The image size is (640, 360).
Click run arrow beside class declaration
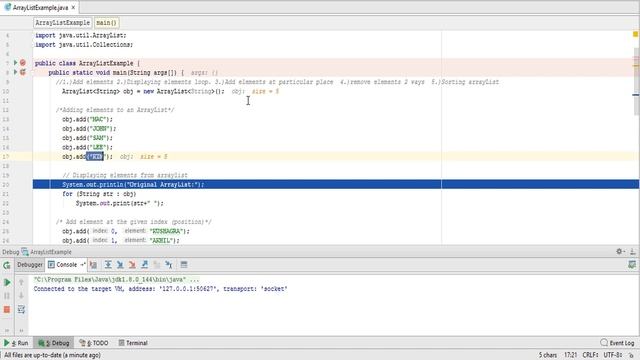16,63
